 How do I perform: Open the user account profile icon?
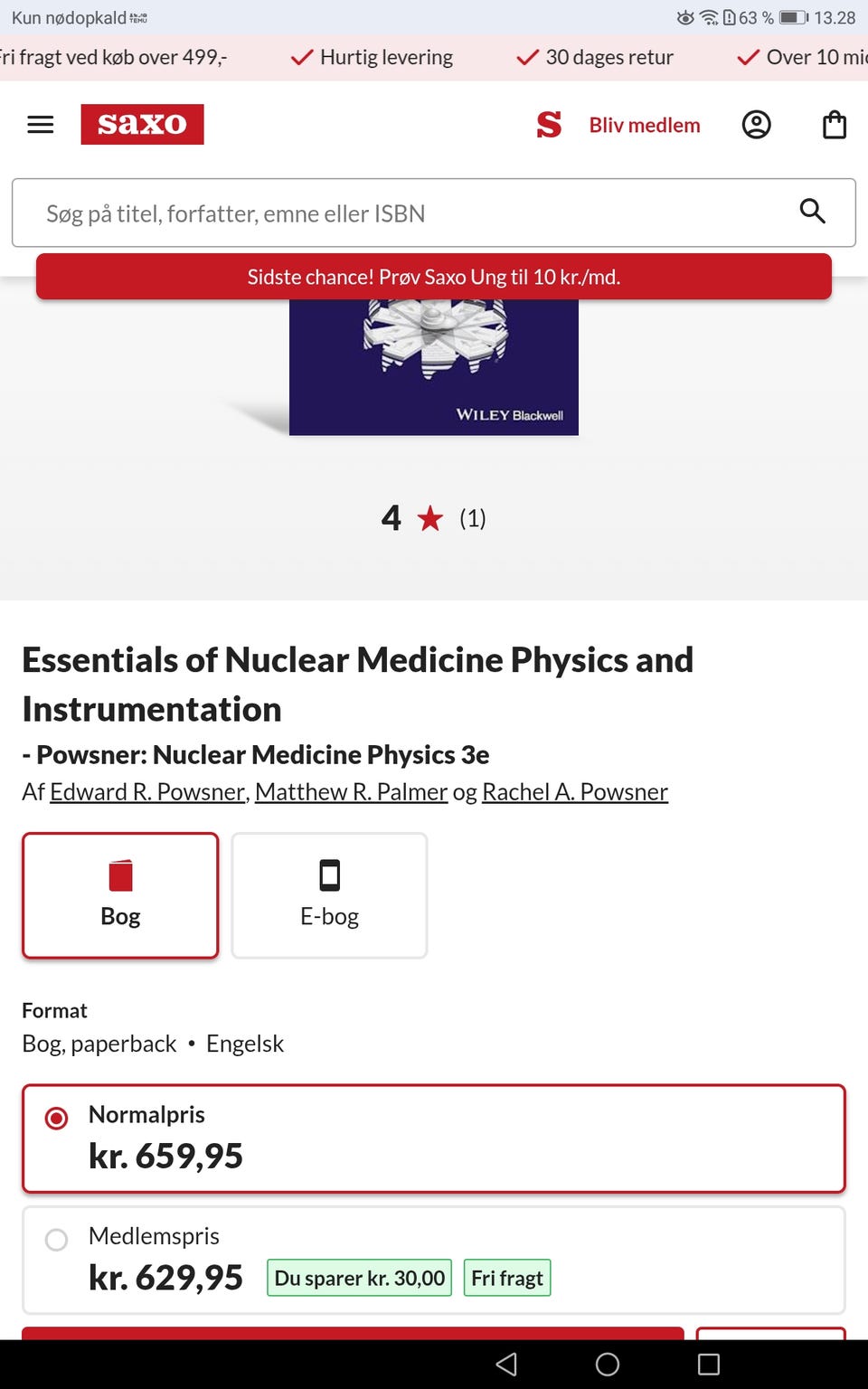pyautogui.click(x=756, y=125)
